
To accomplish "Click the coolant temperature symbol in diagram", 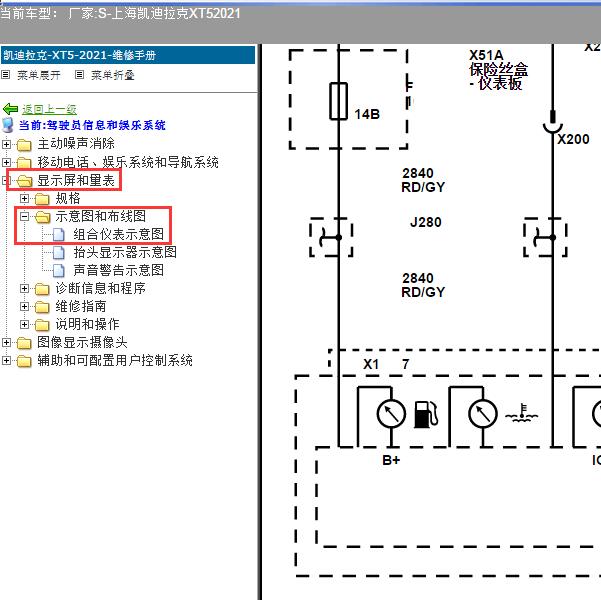I will pos(522,413).
